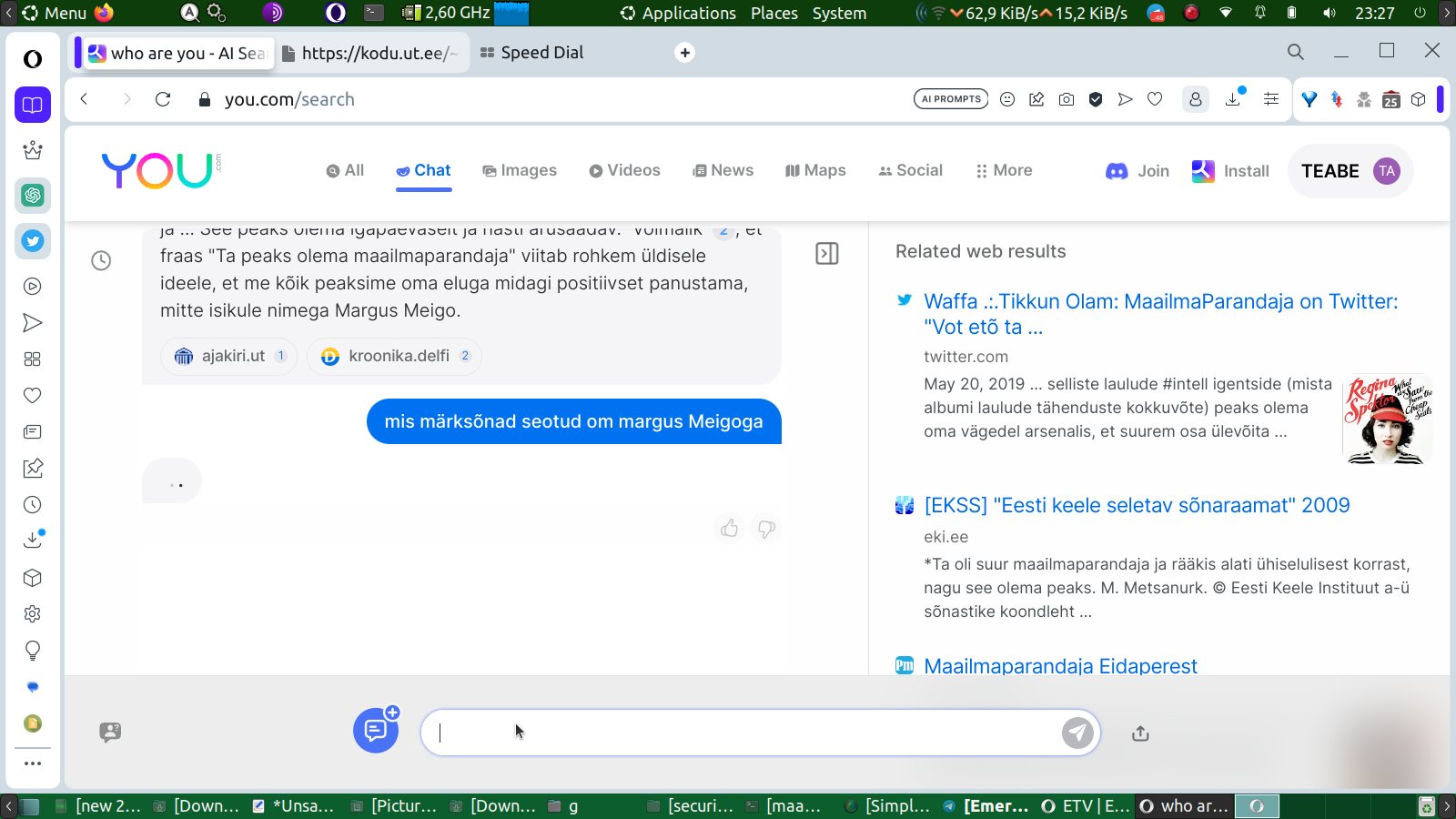The height and width of the screenshot is (819, 1456).
Task: Open TEABE account profile menu
Action: click(x=1350, y=171)
